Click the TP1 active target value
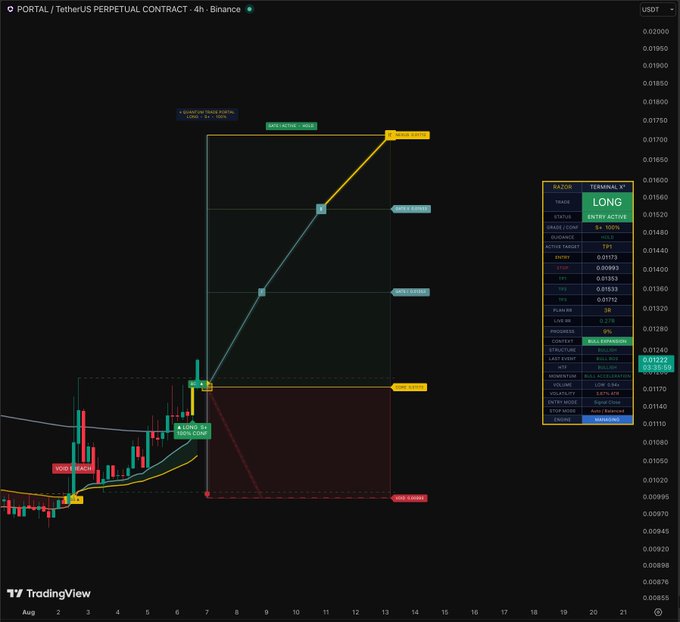 (x=607, y=246)
